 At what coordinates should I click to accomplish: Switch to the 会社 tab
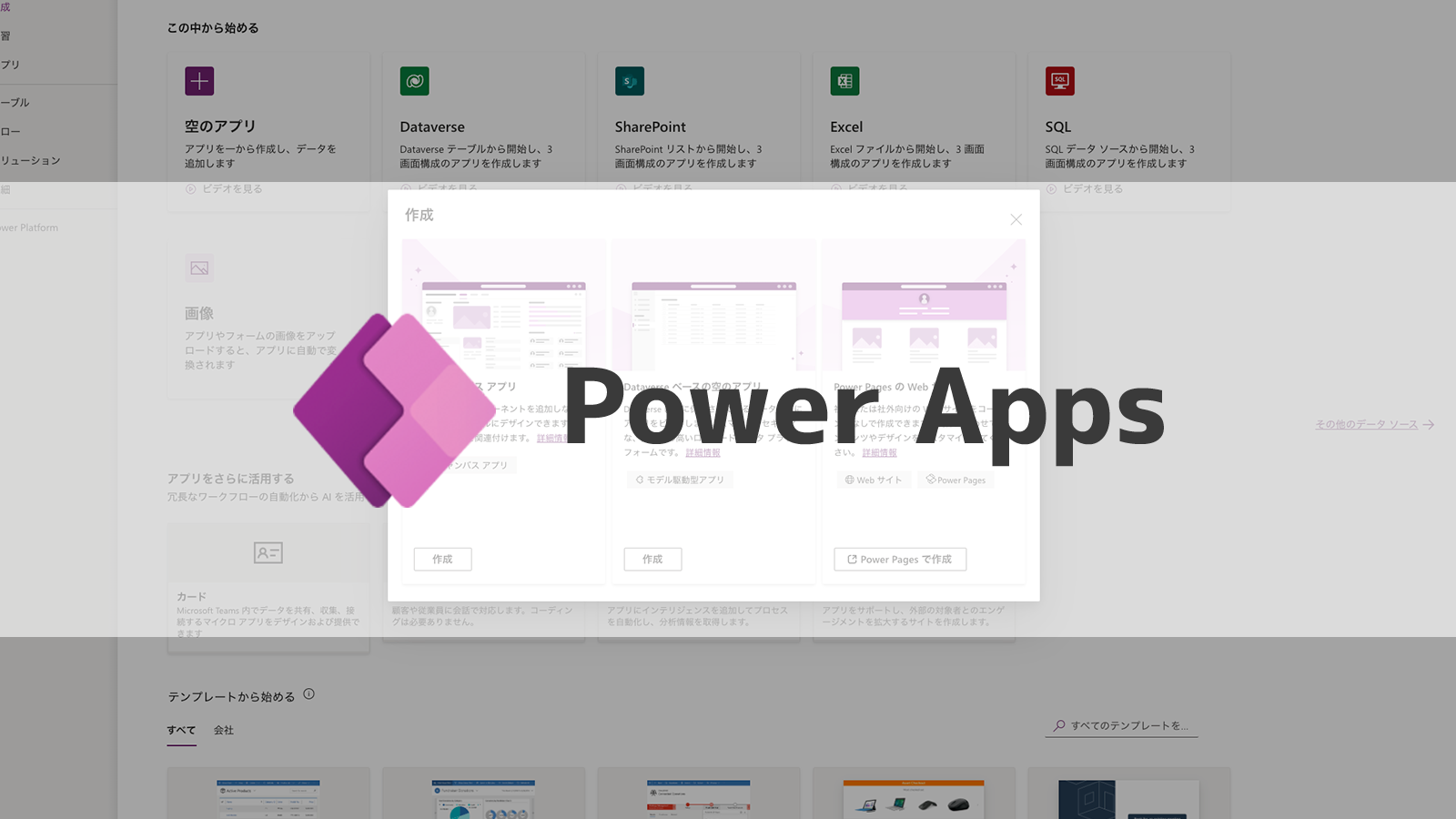click(224, 730)
